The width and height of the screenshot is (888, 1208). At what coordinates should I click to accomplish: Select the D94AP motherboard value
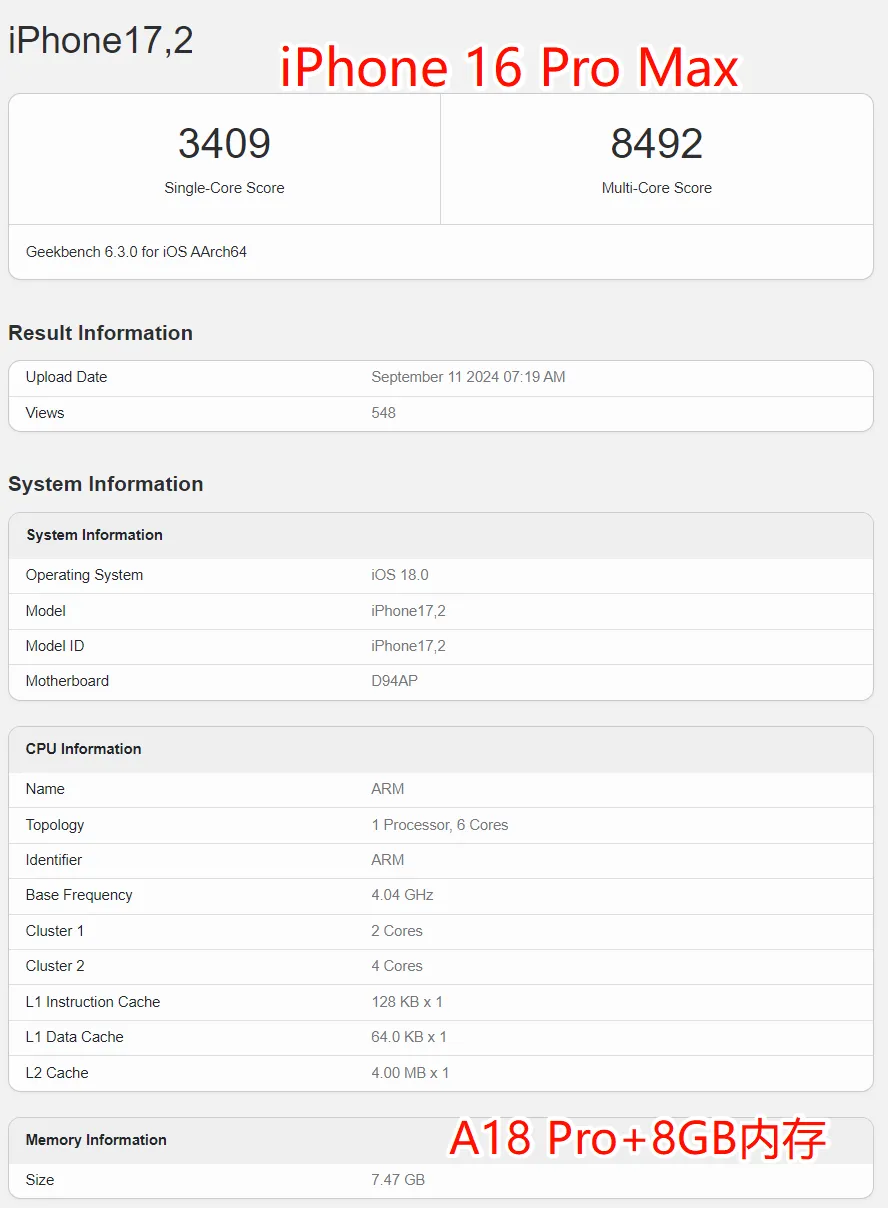click(394, 681)
